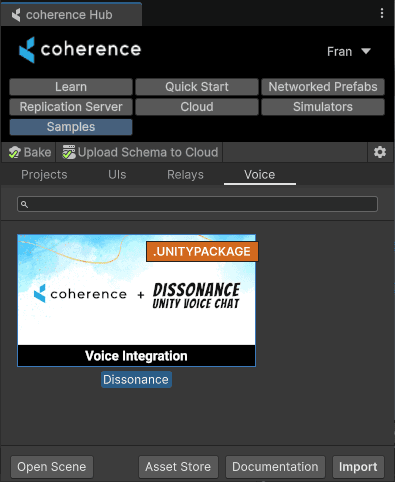Select the Voice tab
Viewport: 395px width, 482px height.
click(x=260, y=175)
